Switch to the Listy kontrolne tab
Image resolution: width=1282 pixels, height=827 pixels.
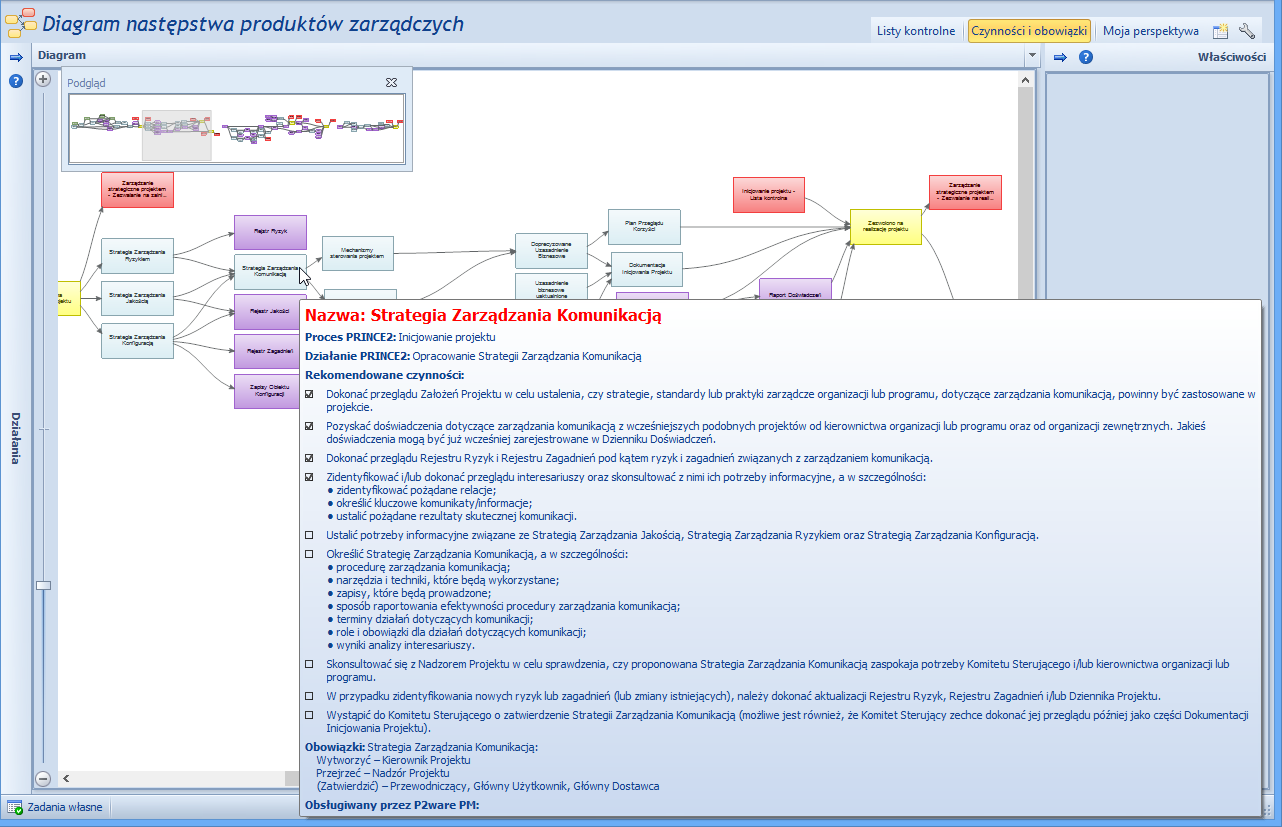click(916, 31)
